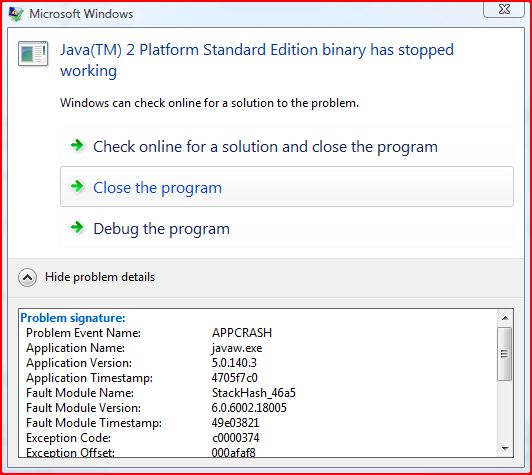Click the dialog close X button
The height and width of the screenshot is (475, 532).
pyautogui.click(x=504, y=9)
